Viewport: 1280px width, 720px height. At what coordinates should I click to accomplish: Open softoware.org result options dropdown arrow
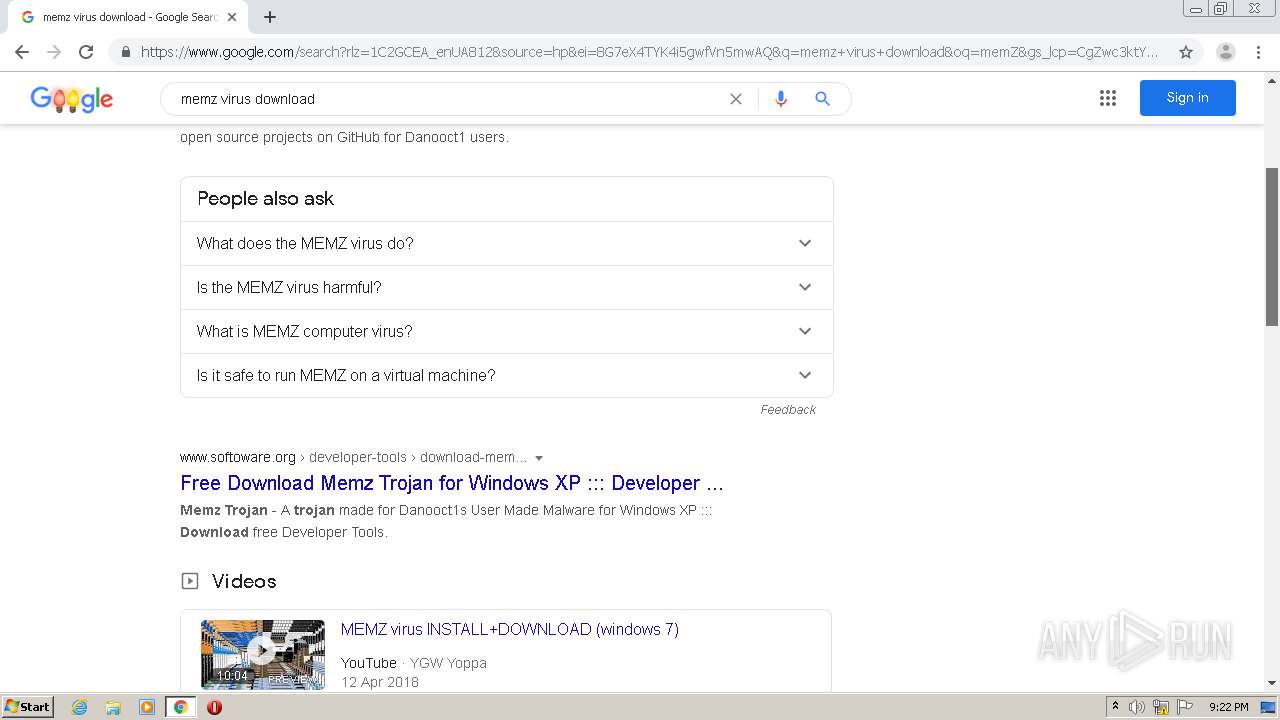pyautogui.click(x=539, y=458)
